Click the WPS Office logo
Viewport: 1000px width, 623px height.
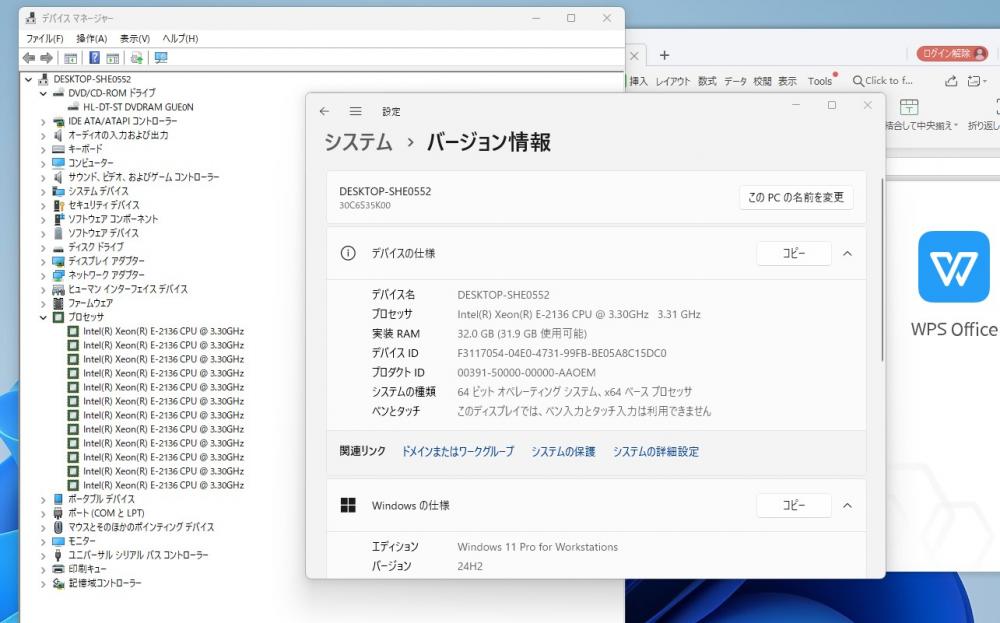click(x=953, y=267)
